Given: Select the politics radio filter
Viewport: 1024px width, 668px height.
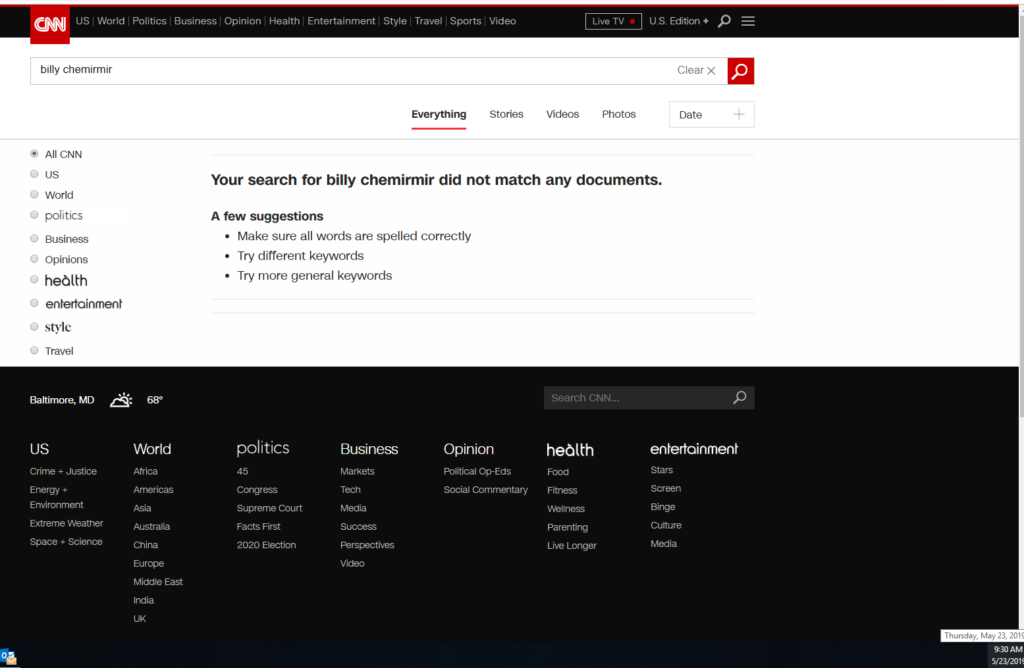Looking at the screenshot, I should [35, 215].
